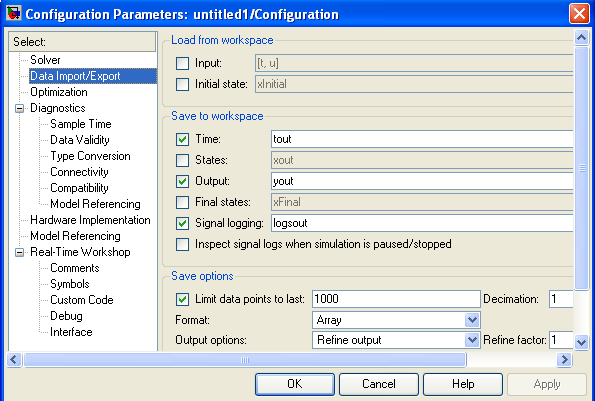This screenshot has height=401, width=595.
Task: Select Solver in the tree
Action: coord(45,60)
